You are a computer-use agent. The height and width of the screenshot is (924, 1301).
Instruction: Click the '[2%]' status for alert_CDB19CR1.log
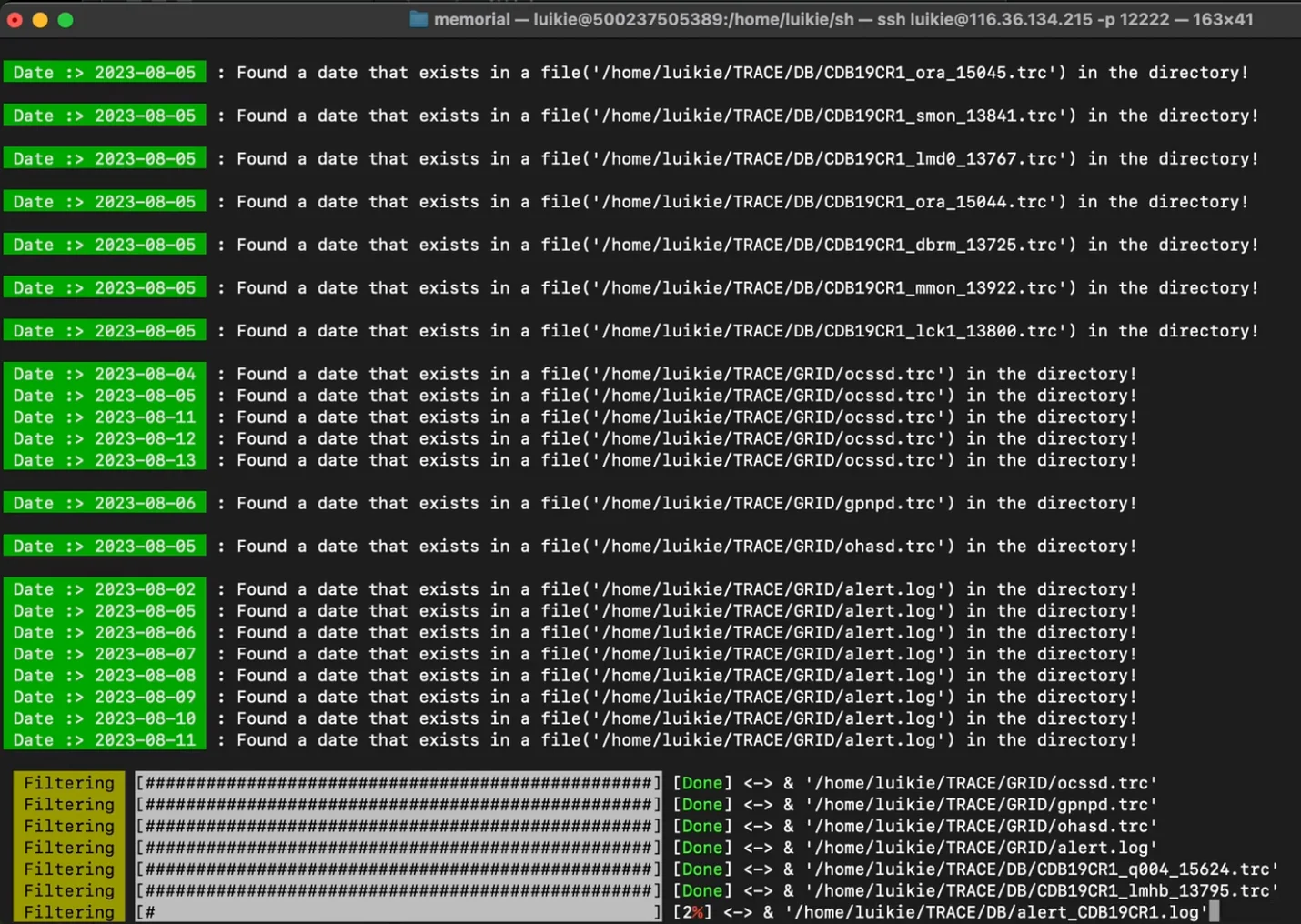692,912
